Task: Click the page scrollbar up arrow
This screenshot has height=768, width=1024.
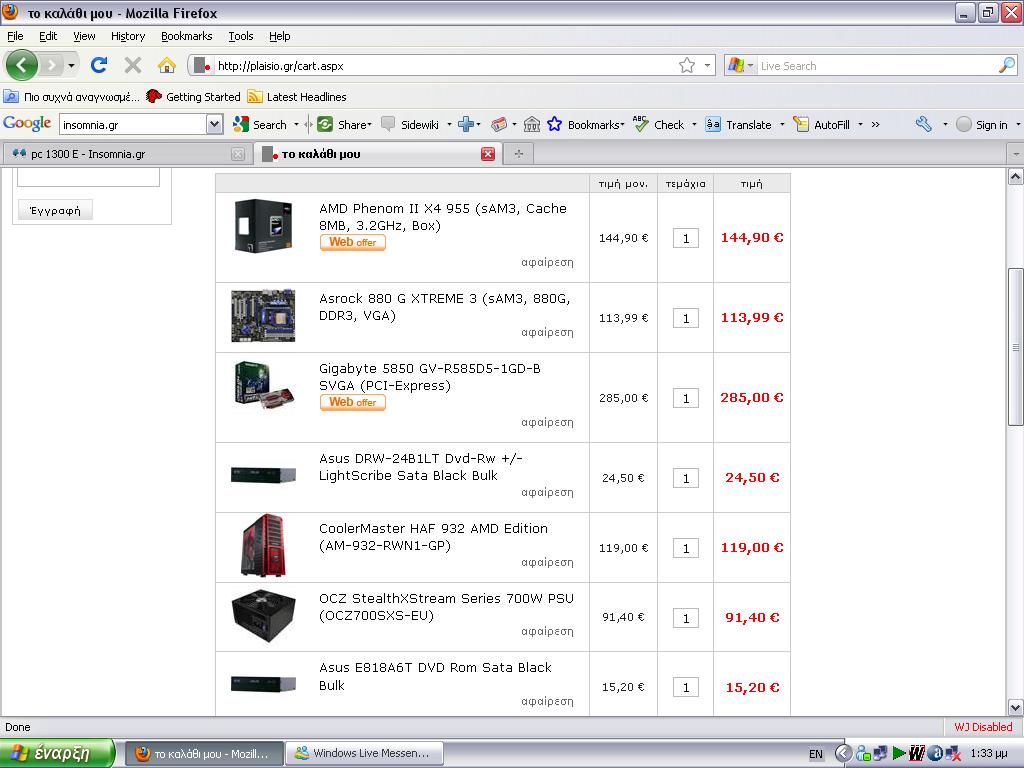Action: (1016, 176)
